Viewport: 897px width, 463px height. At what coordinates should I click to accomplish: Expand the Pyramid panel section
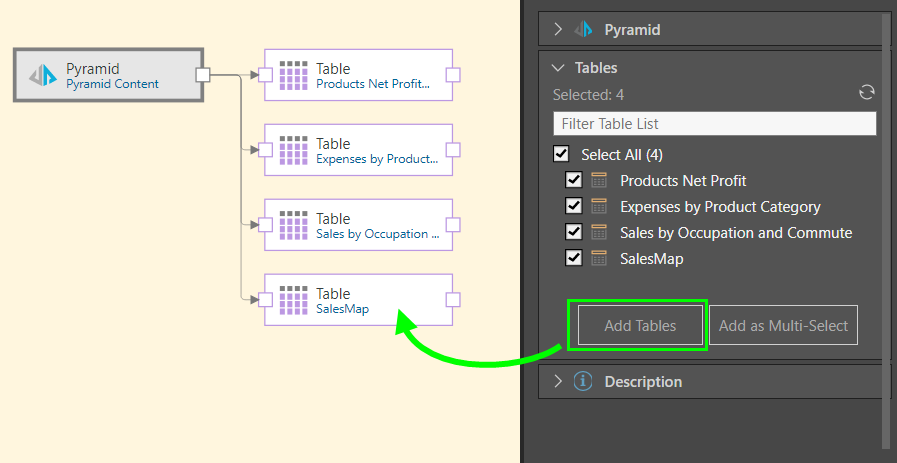(x=558, y=30)
